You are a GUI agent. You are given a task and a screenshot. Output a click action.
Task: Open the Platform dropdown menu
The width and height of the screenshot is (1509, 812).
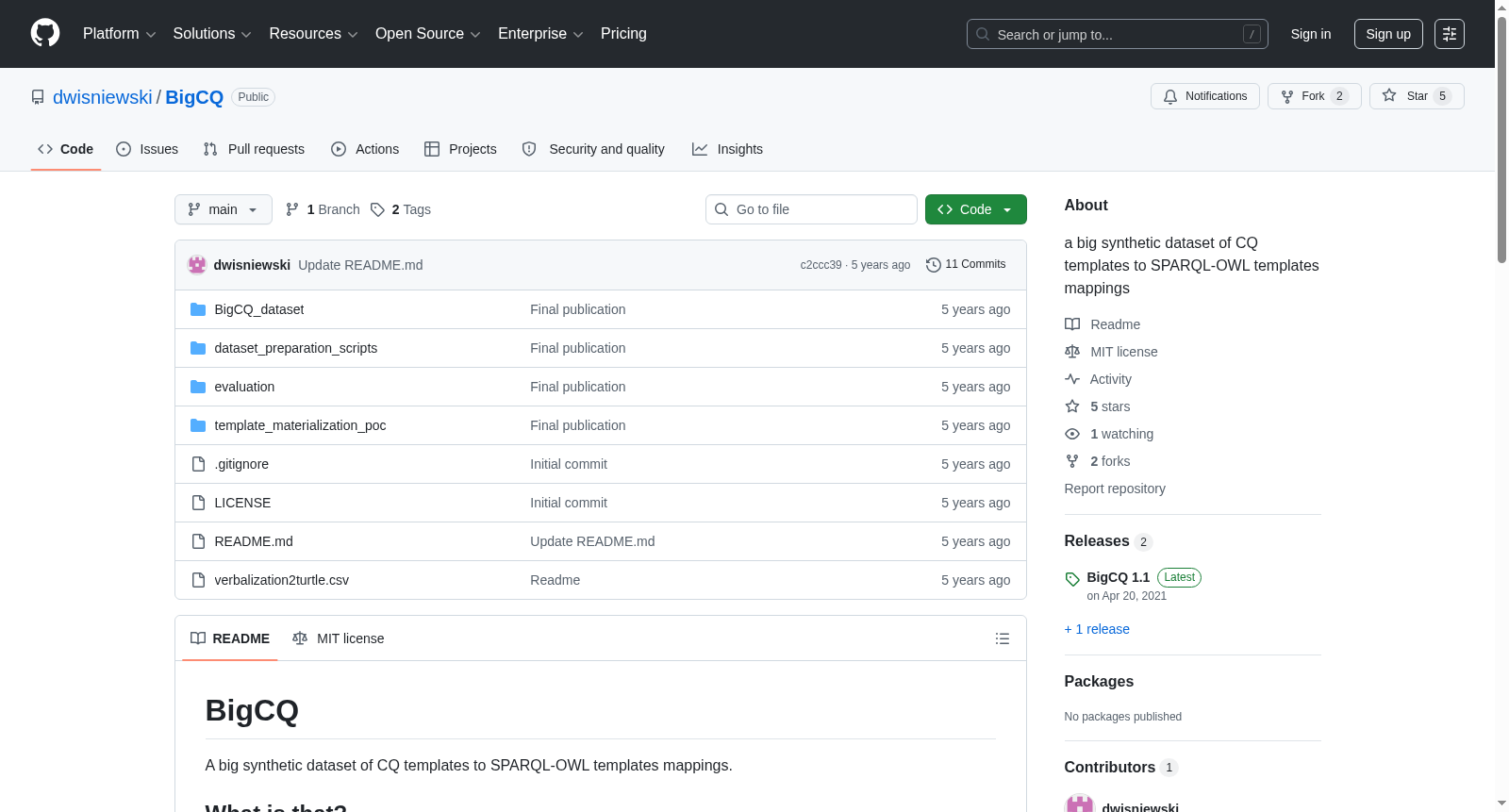point(119,34)
